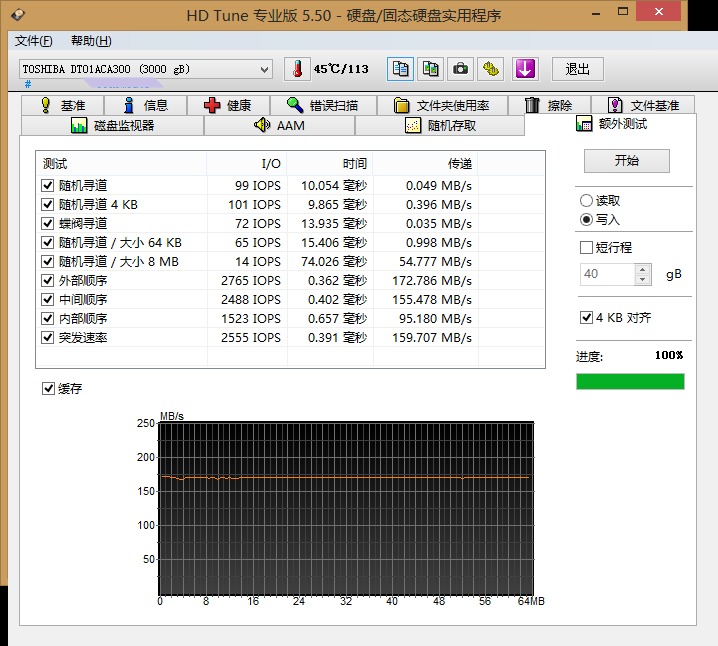Open the 擦除 erase tab
The image size is (718, 646).
549,105
